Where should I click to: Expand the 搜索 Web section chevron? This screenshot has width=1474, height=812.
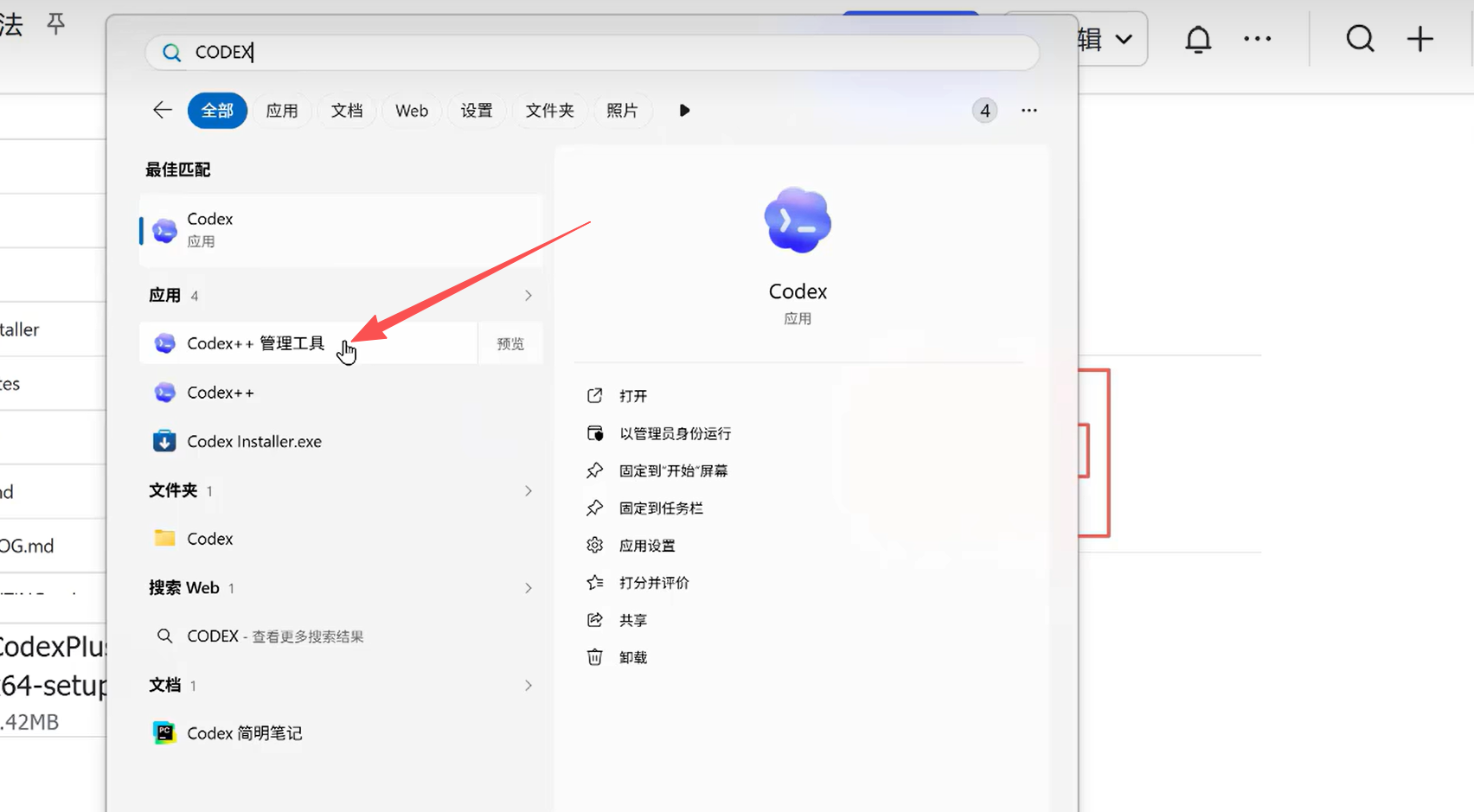[x=528, y=588]
